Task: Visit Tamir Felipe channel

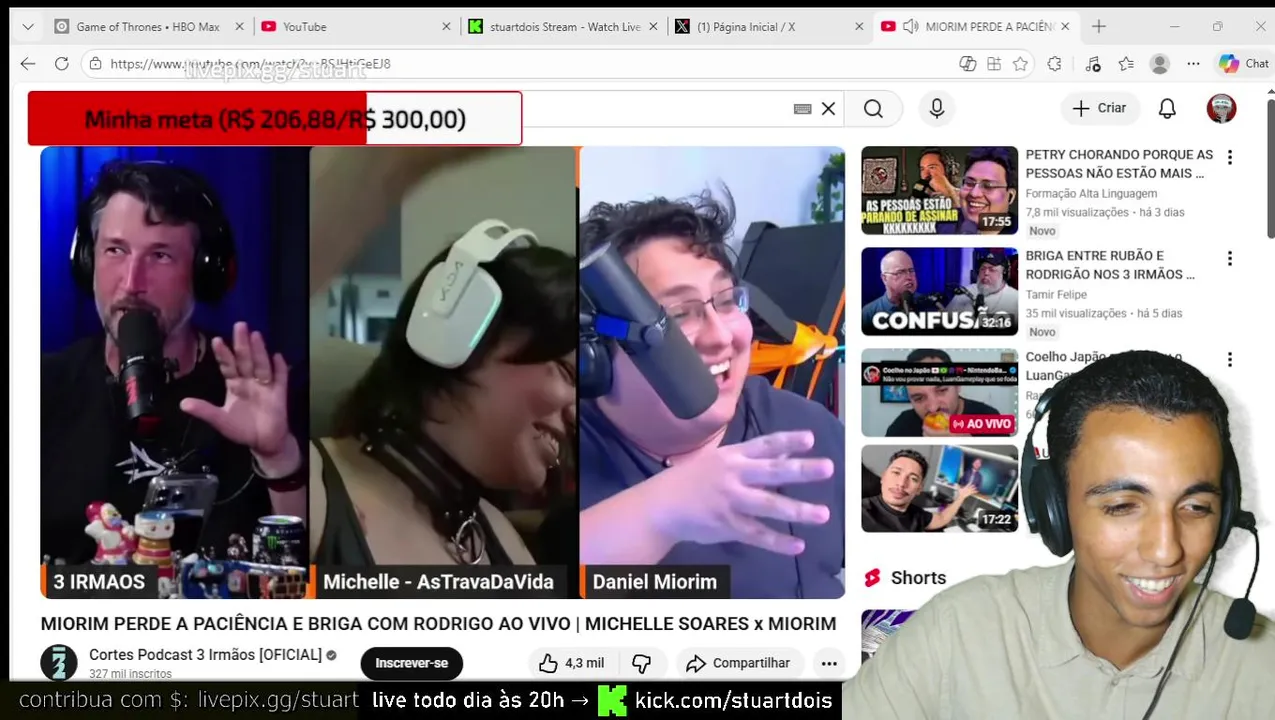Action: [1056, 294]
